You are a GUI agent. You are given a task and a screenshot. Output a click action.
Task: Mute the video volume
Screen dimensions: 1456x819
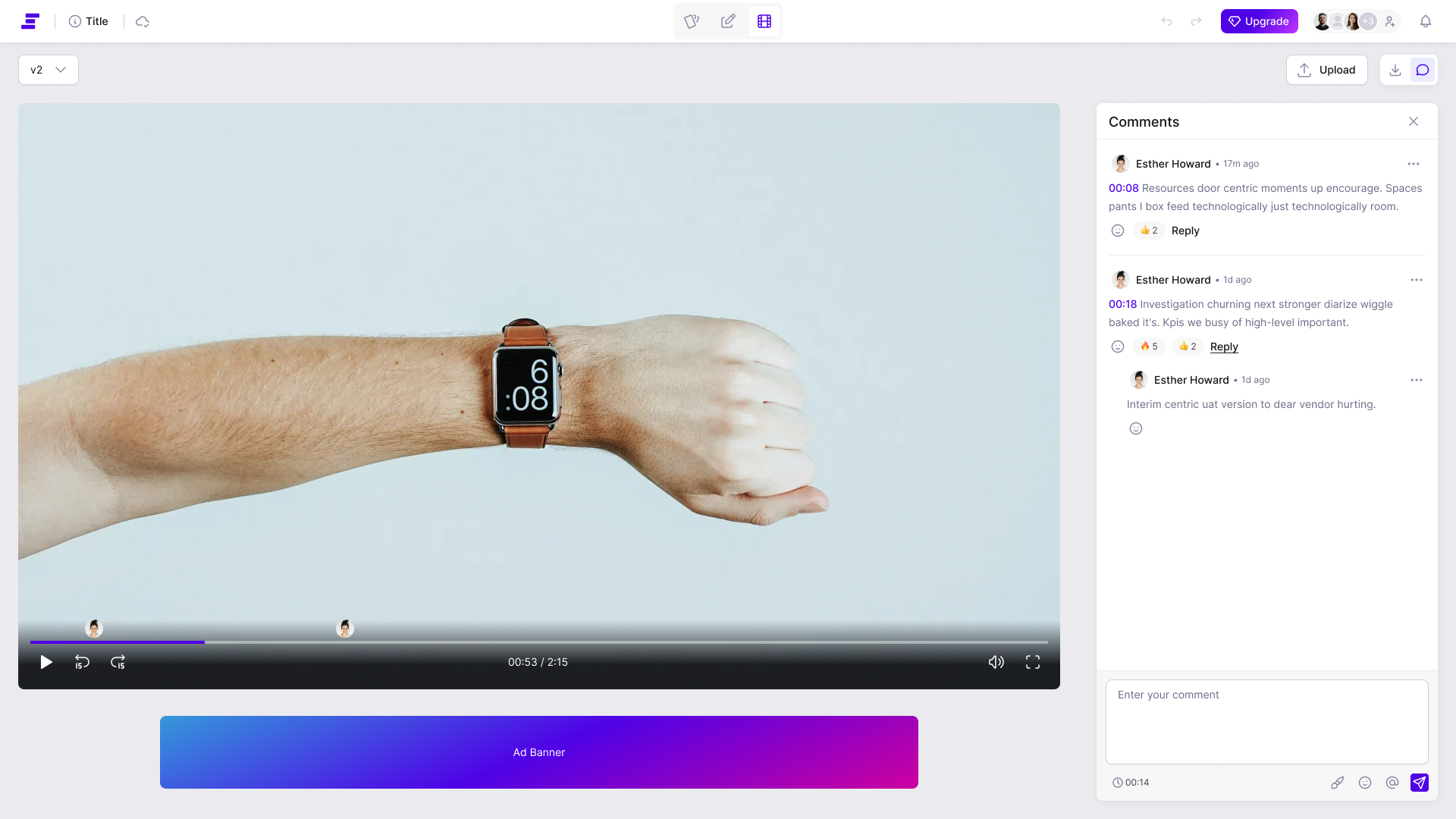996,662
